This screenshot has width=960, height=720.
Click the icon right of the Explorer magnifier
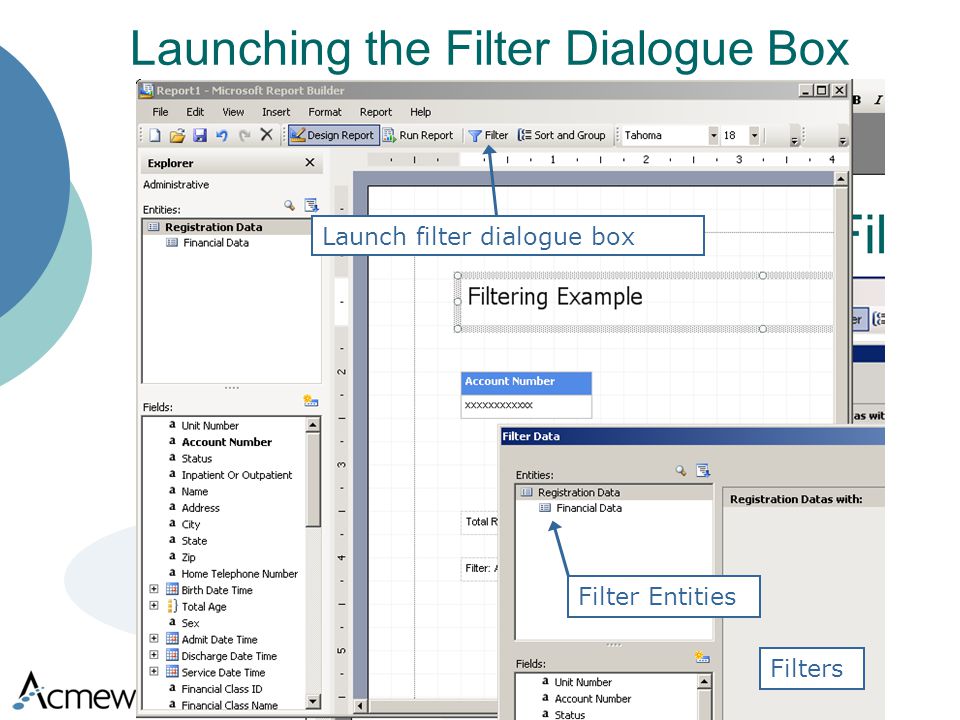(312, 205)
